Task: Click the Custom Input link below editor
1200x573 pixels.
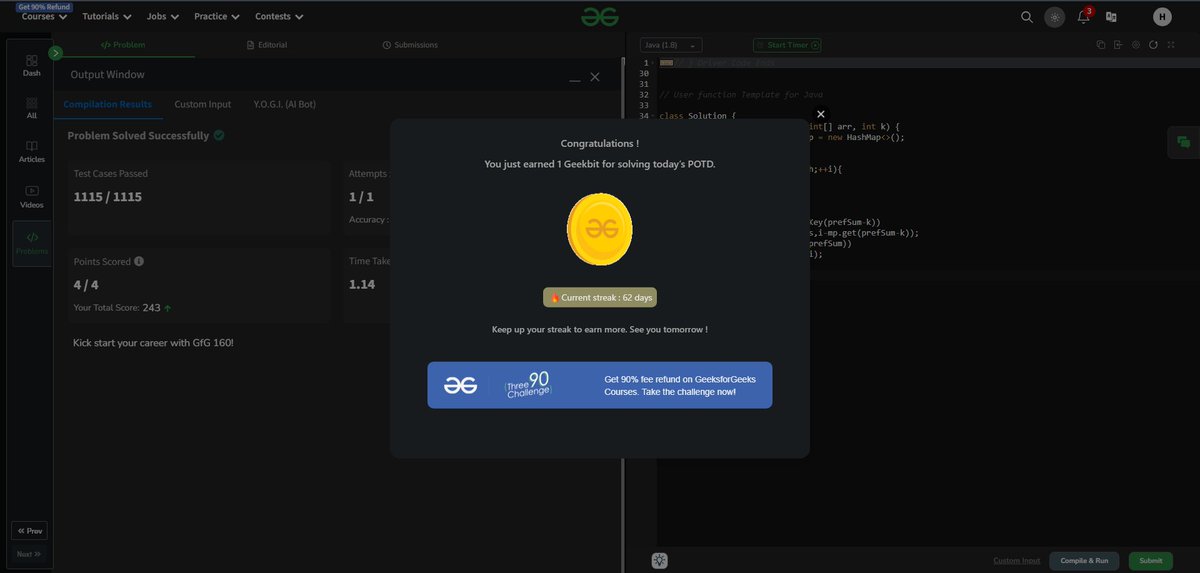Action: point(1016,561)
